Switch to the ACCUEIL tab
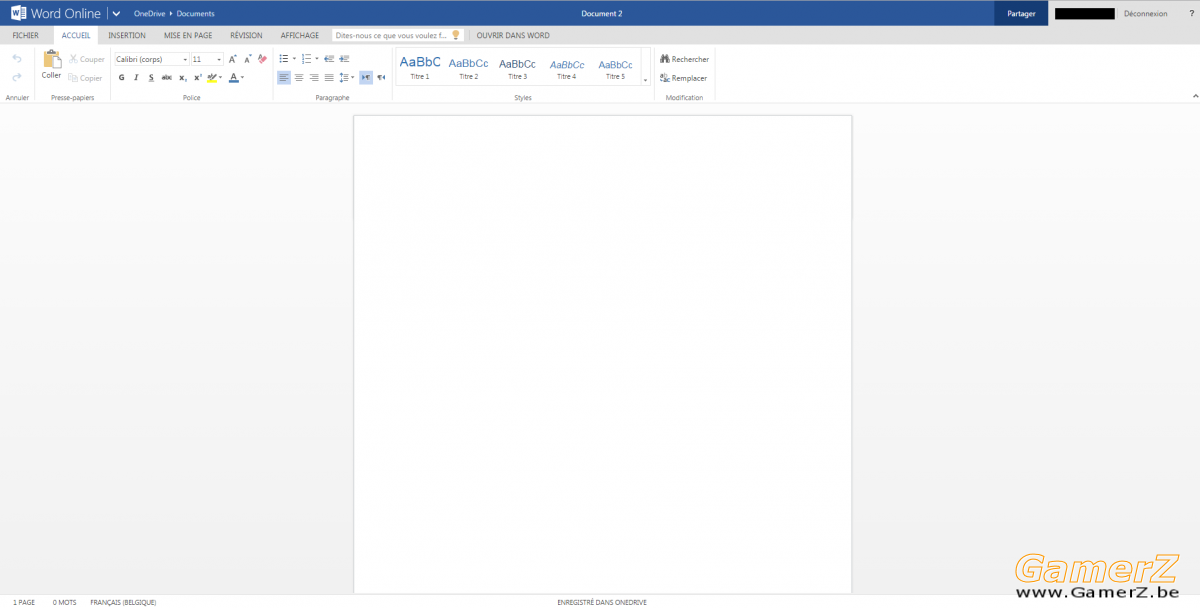This screenshot has height=608, width=1200. coord(76,35)
